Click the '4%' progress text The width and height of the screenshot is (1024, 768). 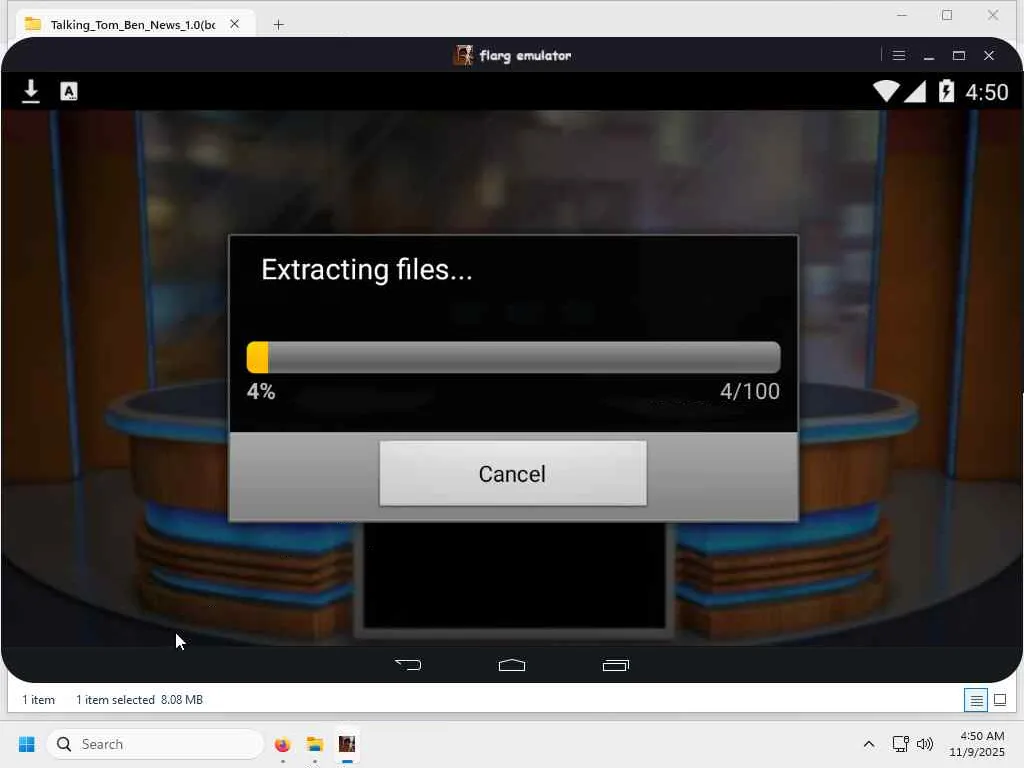pos(261,391)
